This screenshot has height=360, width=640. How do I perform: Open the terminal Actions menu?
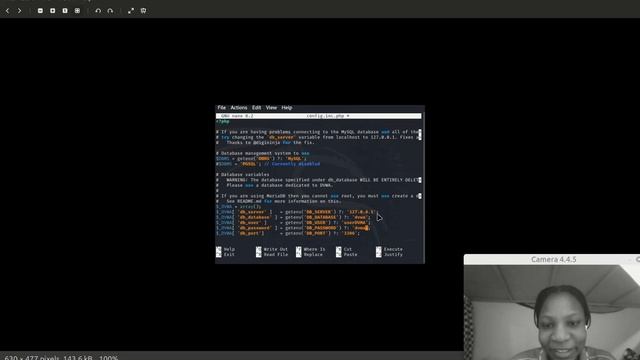pos(239,108)
